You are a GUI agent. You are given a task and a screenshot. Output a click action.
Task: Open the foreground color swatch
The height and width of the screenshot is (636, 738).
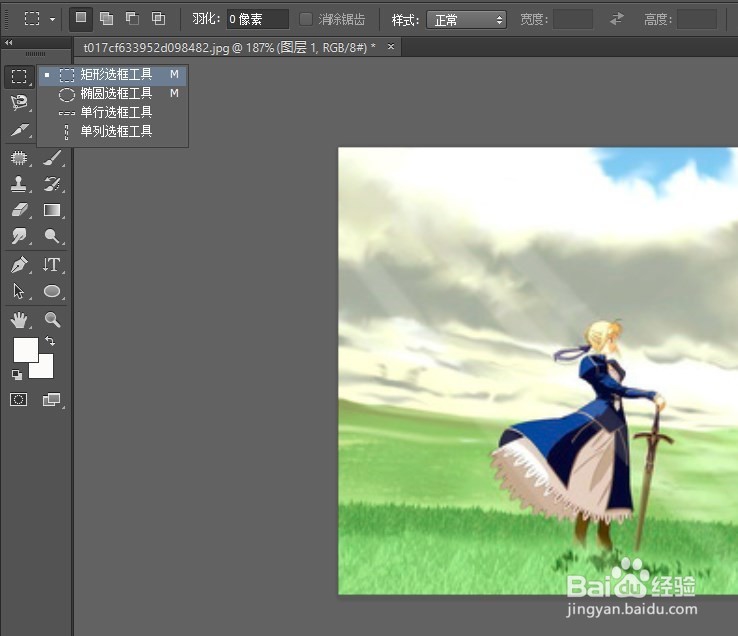[24, 348]
